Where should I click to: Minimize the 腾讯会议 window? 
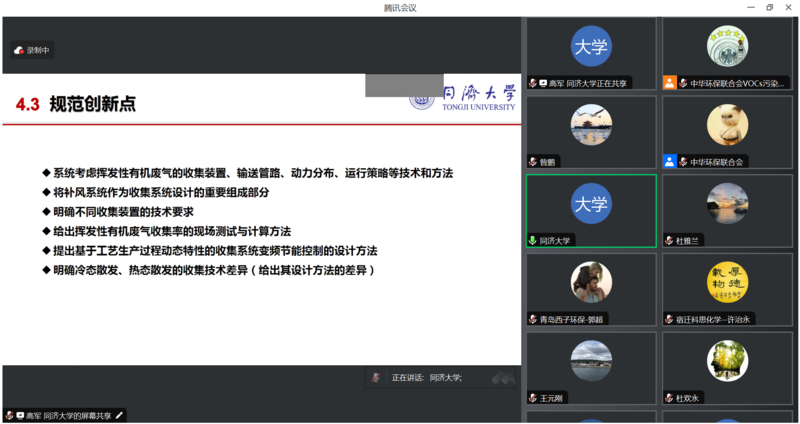(751, 7)
